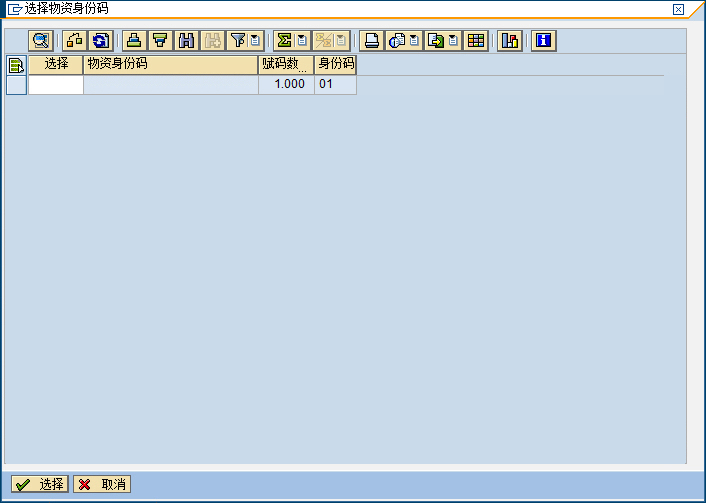The width and height of the screenshot is (706, 504).
Task: Show the bar chart graphic
Action: (510, 41)
